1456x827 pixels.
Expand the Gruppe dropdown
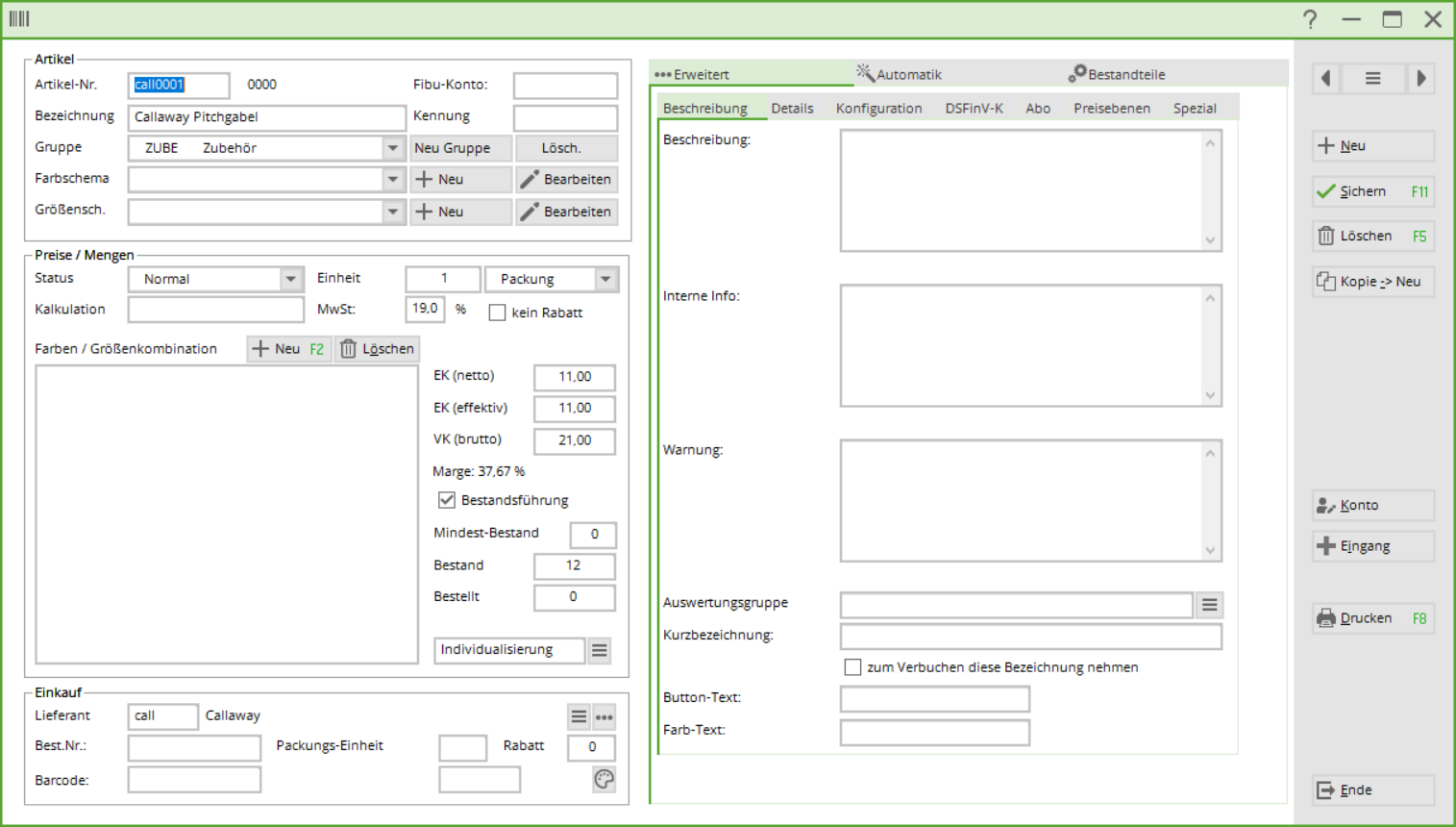pos(393,148)
